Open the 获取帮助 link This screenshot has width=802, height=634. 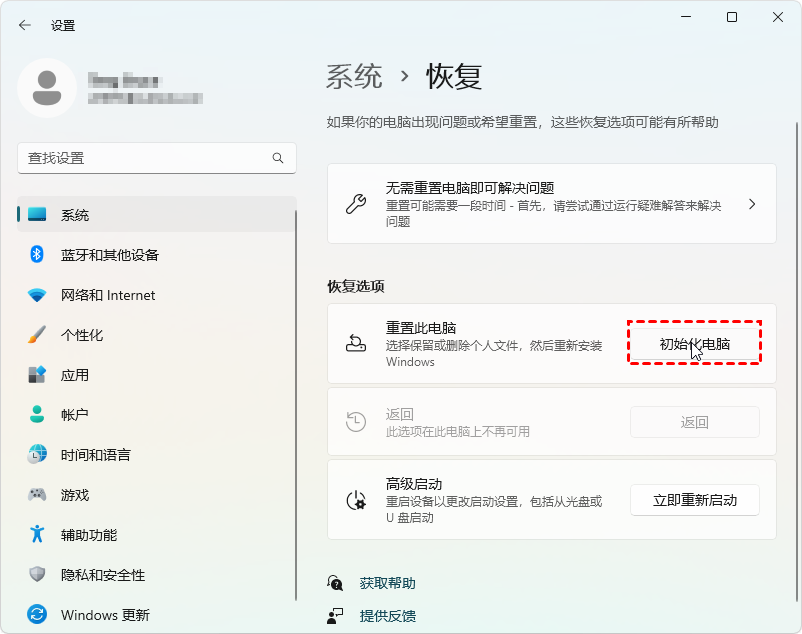[387, 583]
